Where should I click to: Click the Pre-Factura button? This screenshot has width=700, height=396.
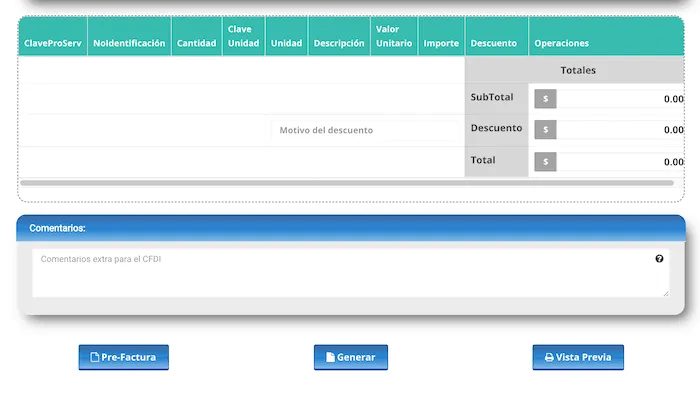(x=124, y=357)
